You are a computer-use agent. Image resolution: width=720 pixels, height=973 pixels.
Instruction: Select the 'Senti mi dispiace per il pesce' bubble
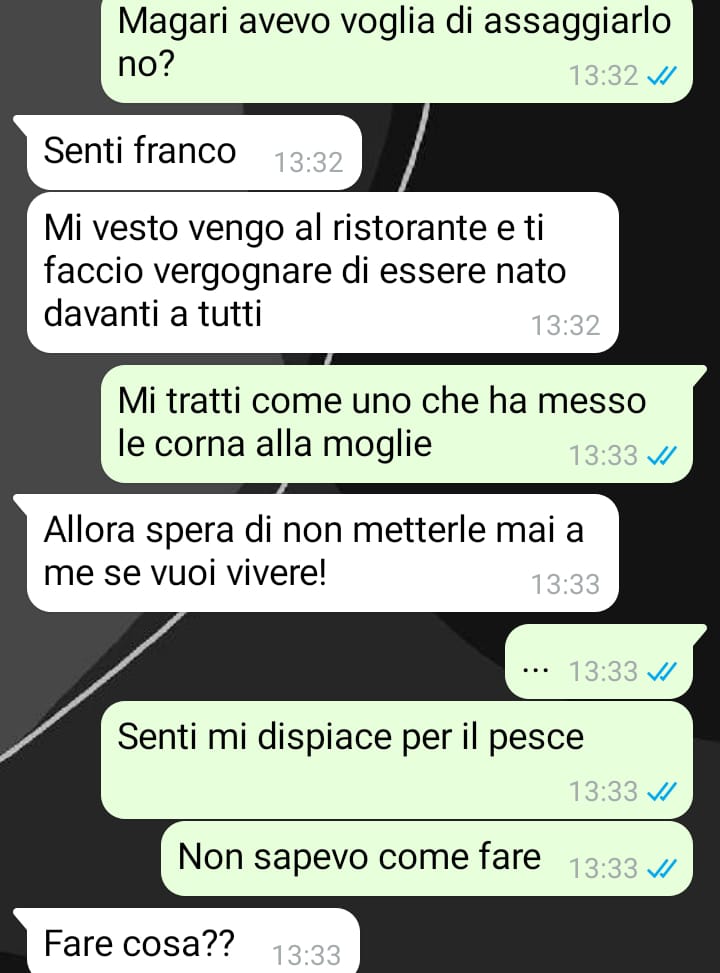point(397,760)
